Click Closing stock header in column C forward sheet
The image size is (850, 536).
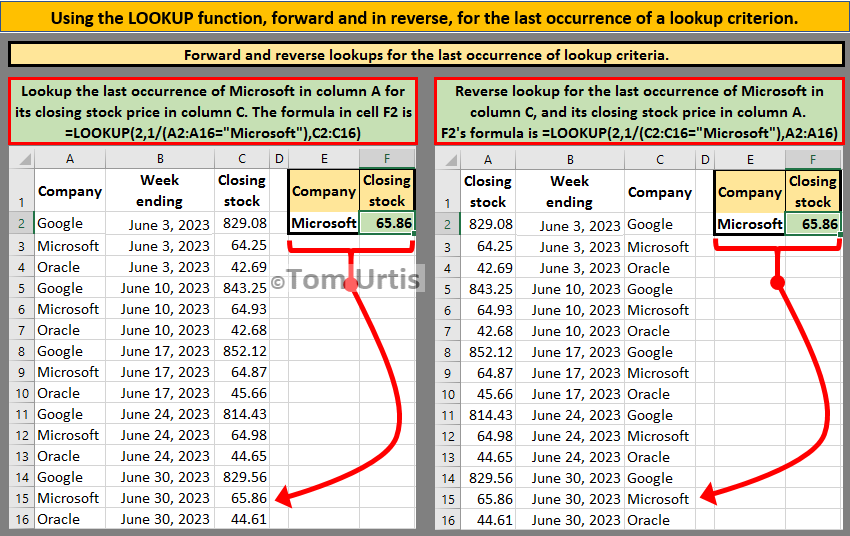pyautogui.click(x=242, y=191)
